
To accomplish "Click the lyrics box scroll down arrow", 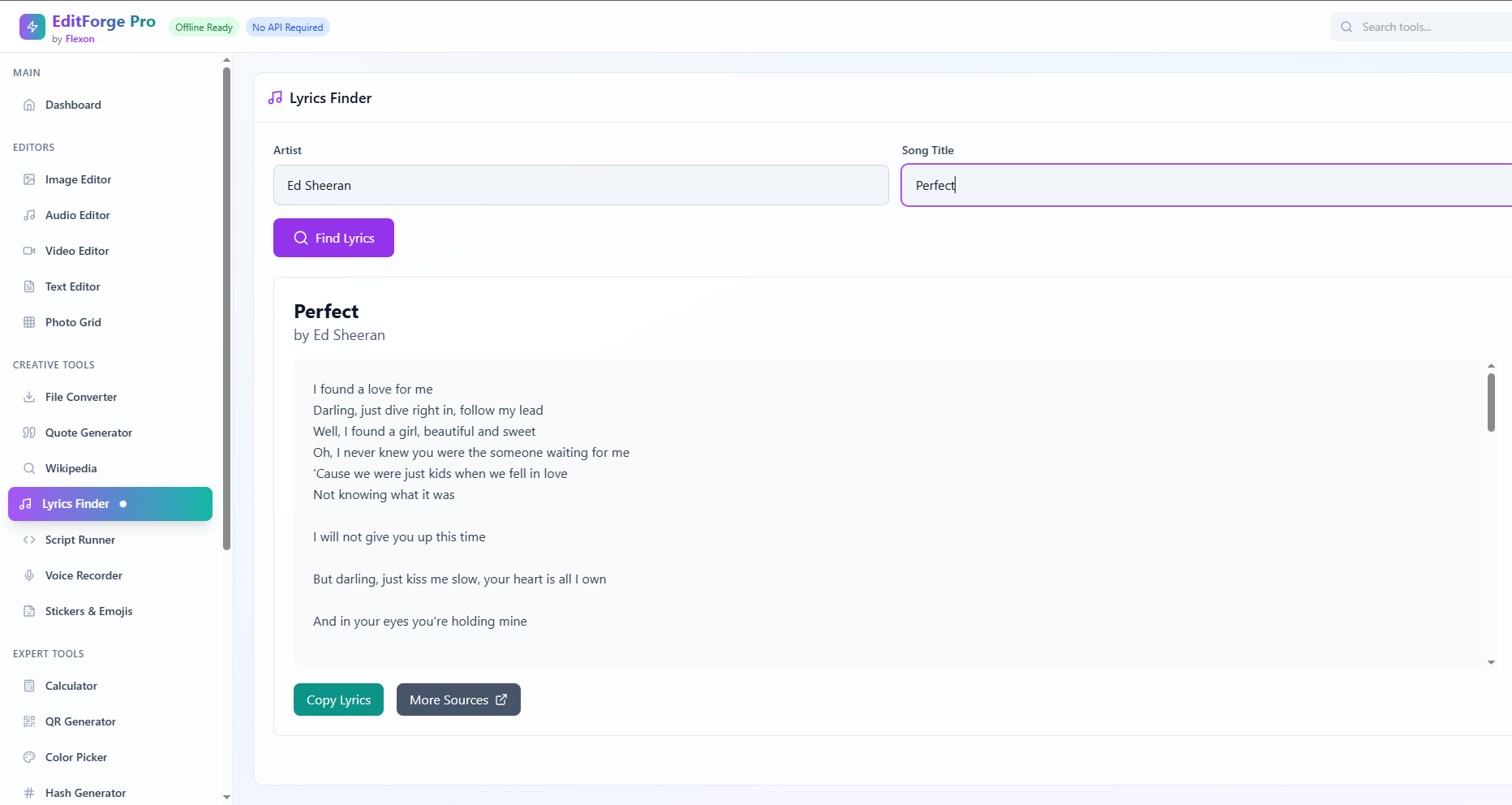I will coord(1491,663).
